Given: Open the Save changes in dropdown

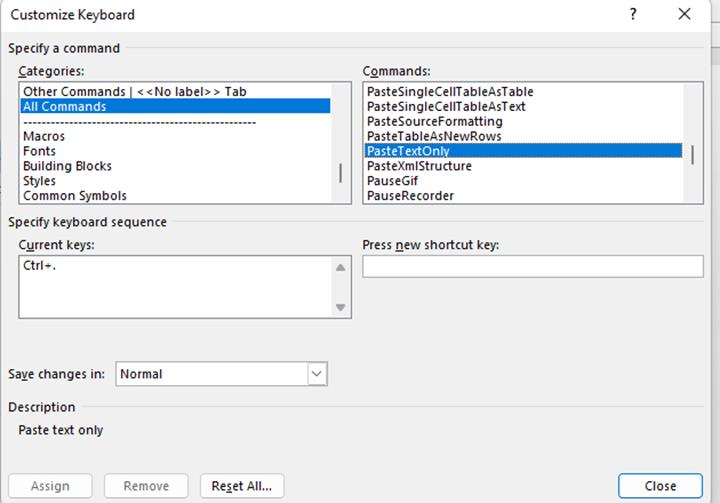Looking at the screenshot, I should click(317, 374).
